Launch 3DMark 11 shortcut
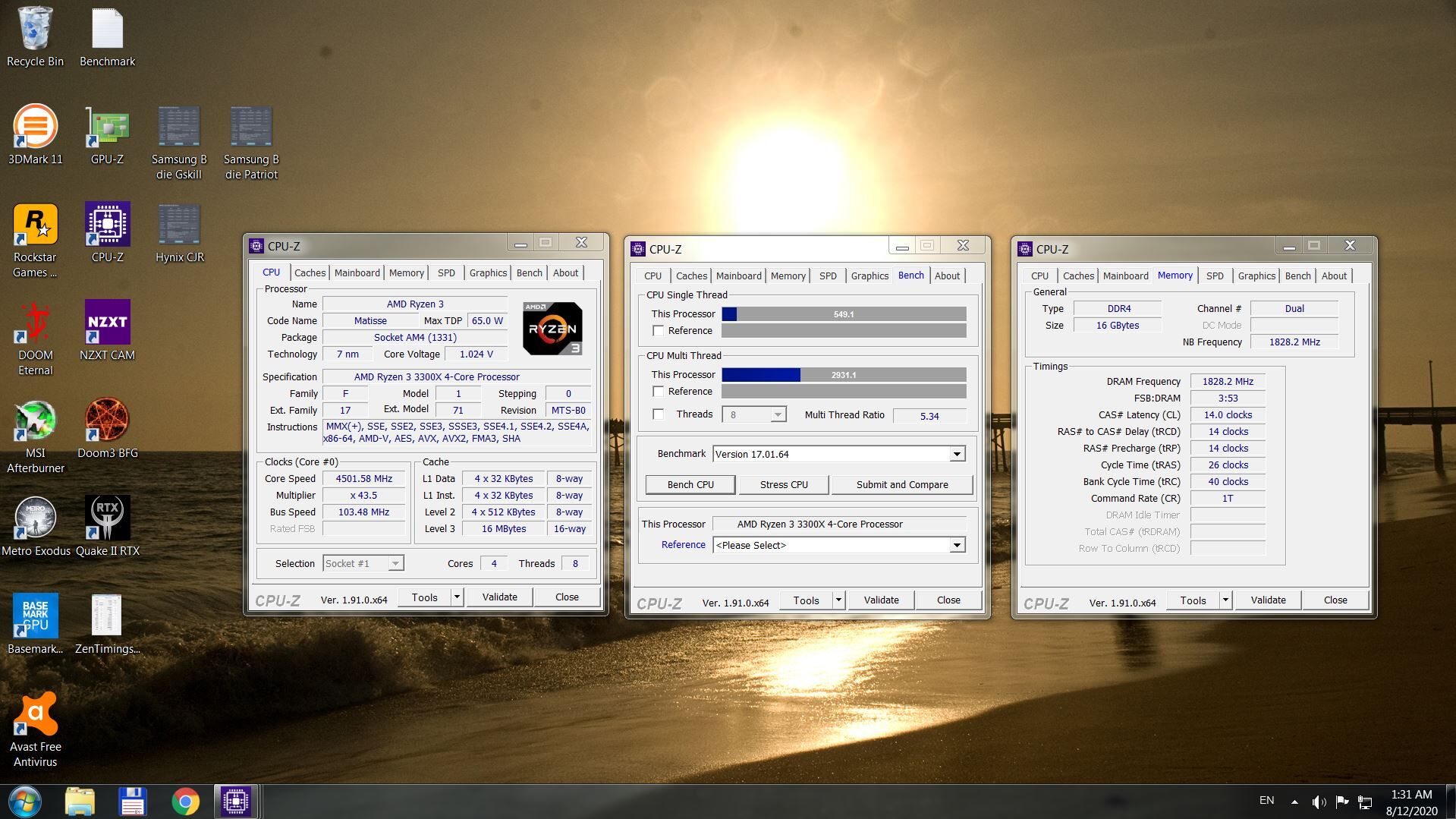This screenshot has height=819, width=1456. coord(35,134)
